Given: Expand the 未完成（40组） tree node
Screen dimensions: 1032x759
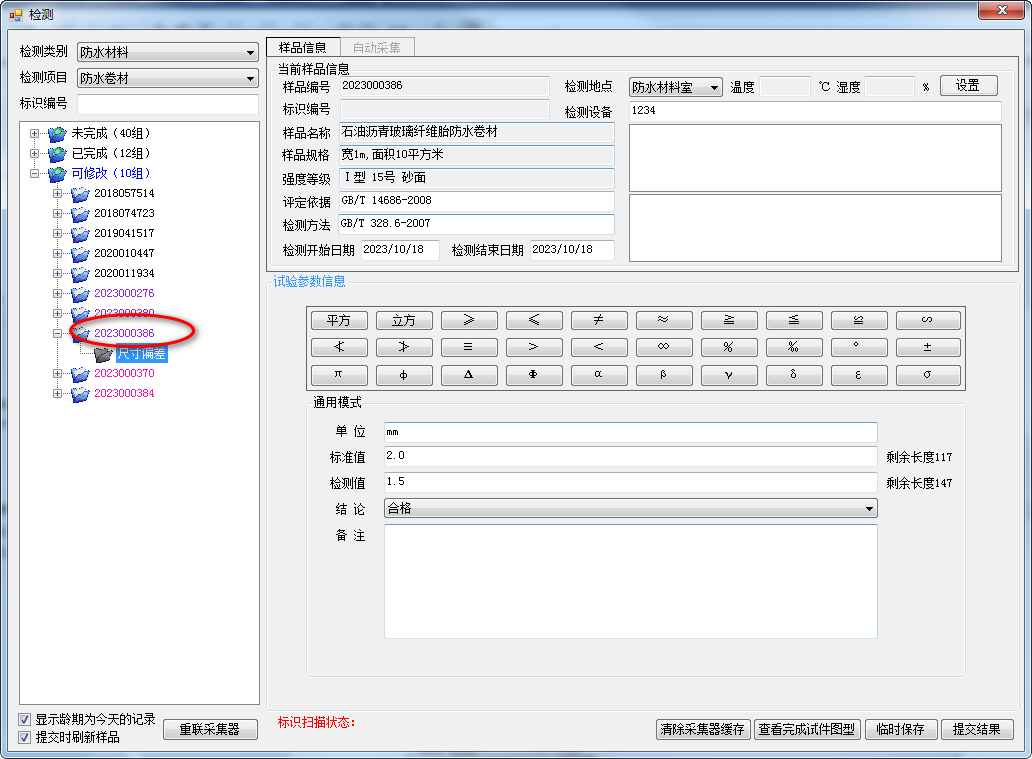Looking at the screenshot, I should (x=35, y=133).
